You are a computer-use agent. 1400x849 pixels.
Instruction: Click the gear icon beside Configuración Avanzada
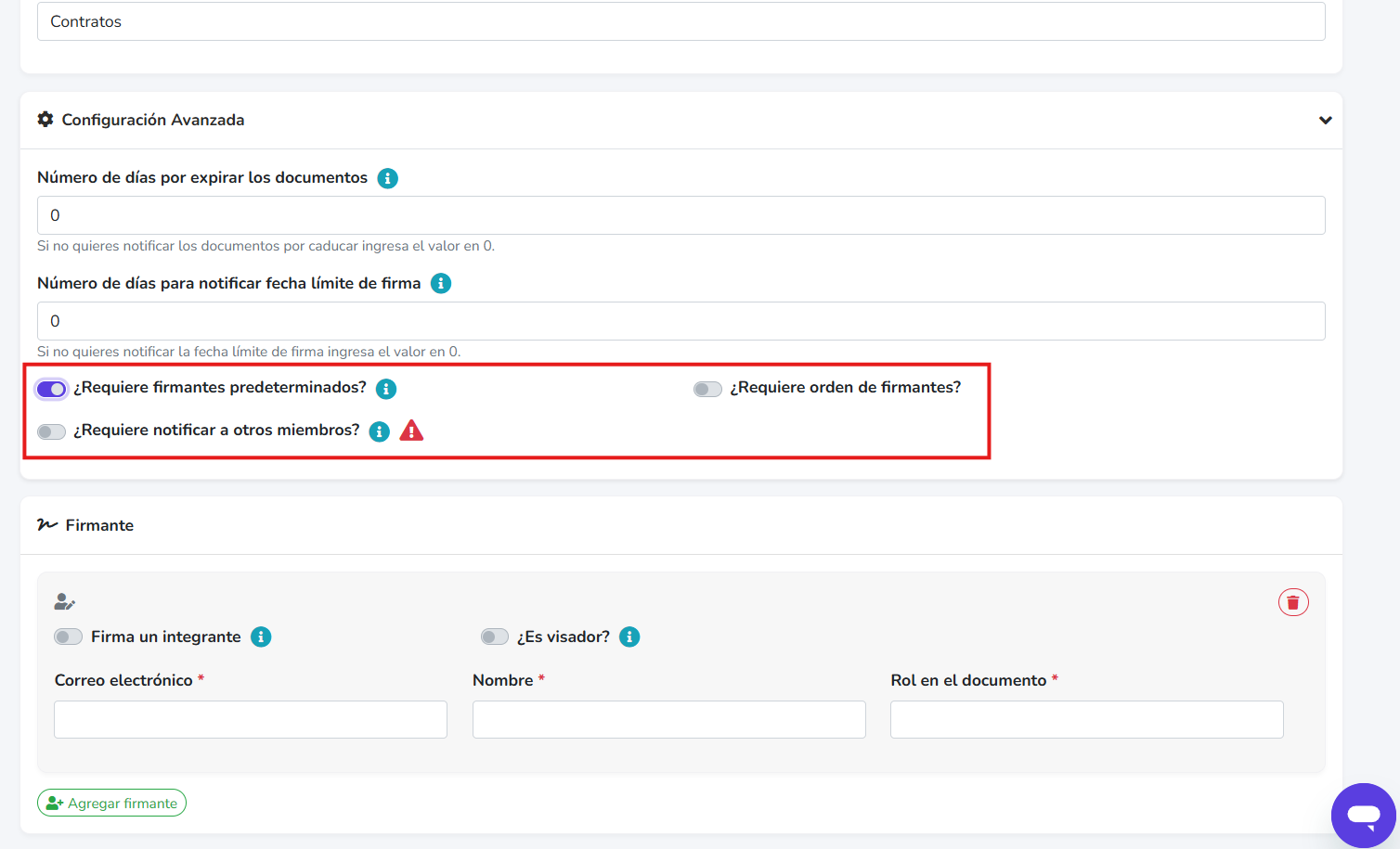pyautogui.click(x=45, y=119)
